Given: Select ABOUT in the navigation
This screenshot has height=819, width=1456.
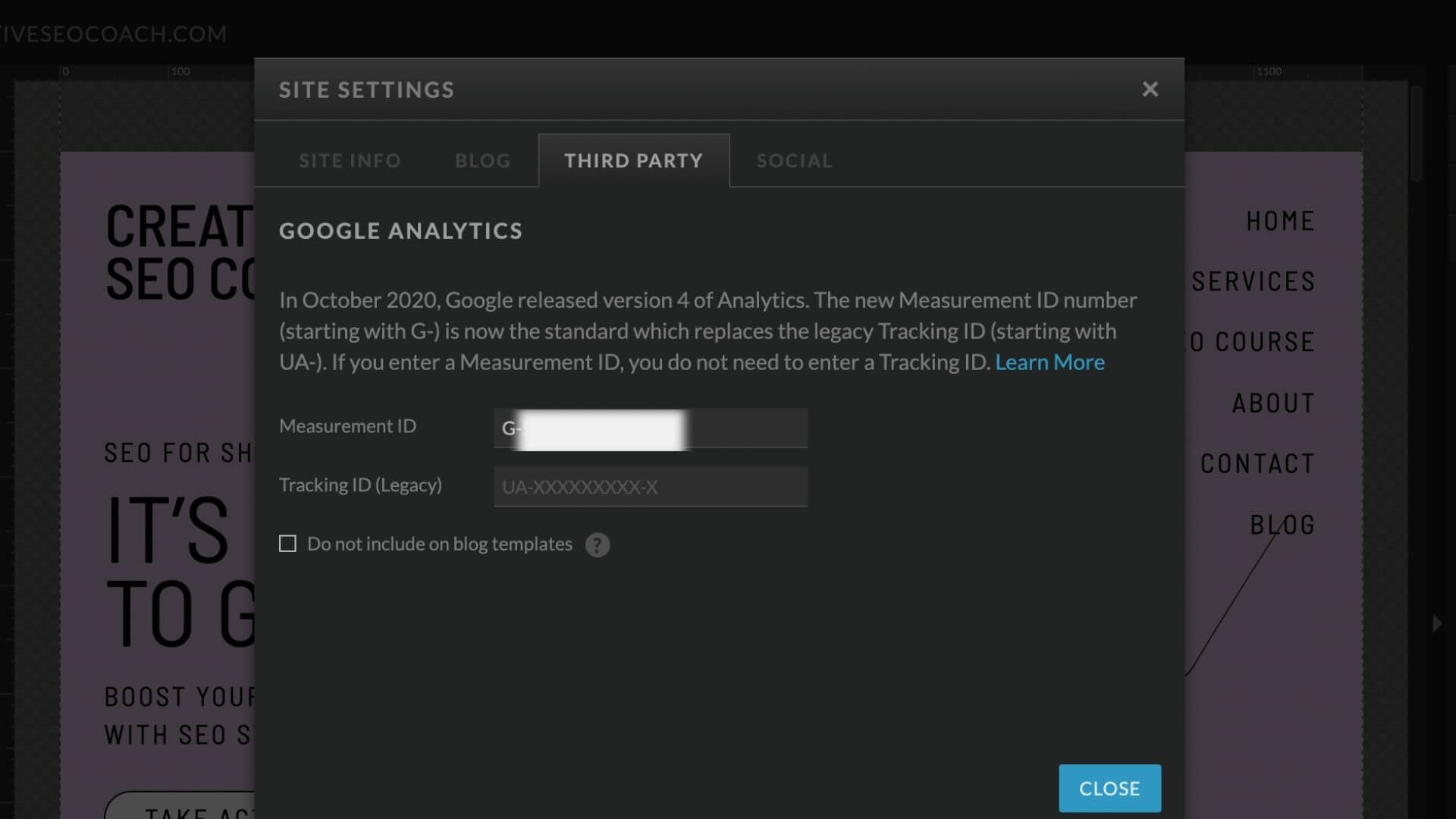Looking at the screenshot, I should tap(1272, 403).
